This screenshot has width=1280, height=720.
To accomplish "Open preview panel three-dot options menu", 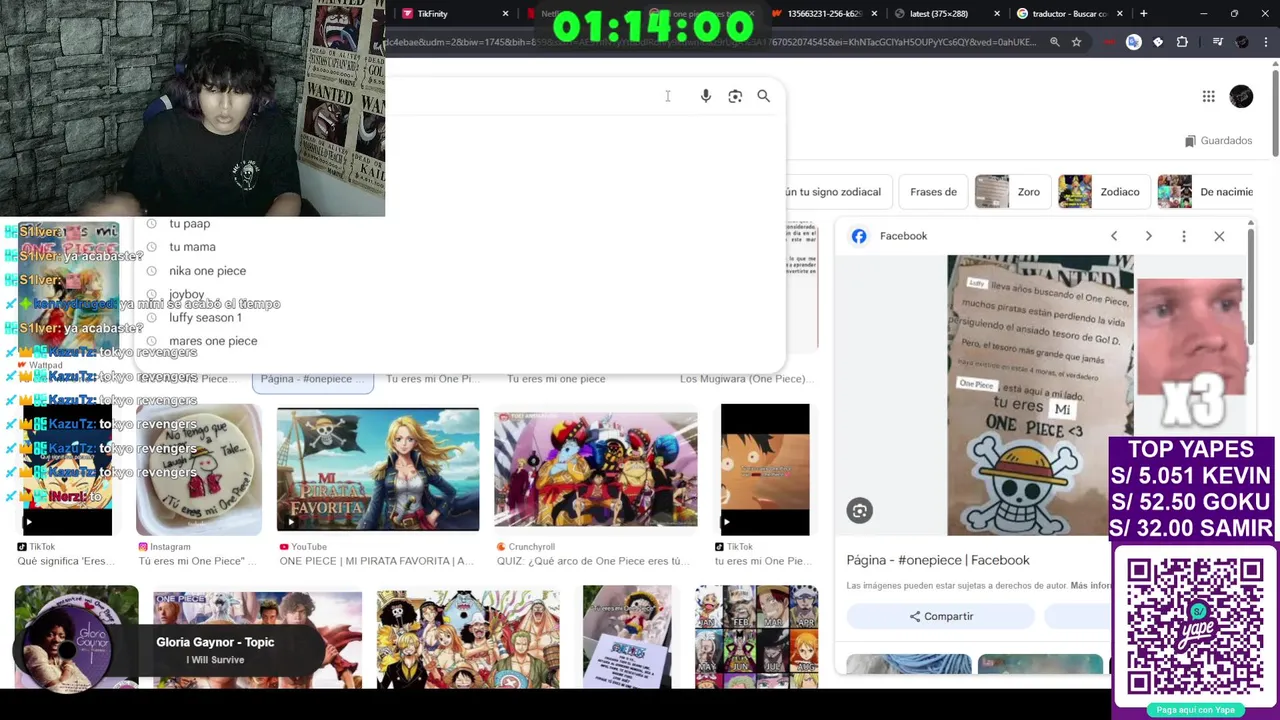I will pyautogui.click(x=1184, y=236).
